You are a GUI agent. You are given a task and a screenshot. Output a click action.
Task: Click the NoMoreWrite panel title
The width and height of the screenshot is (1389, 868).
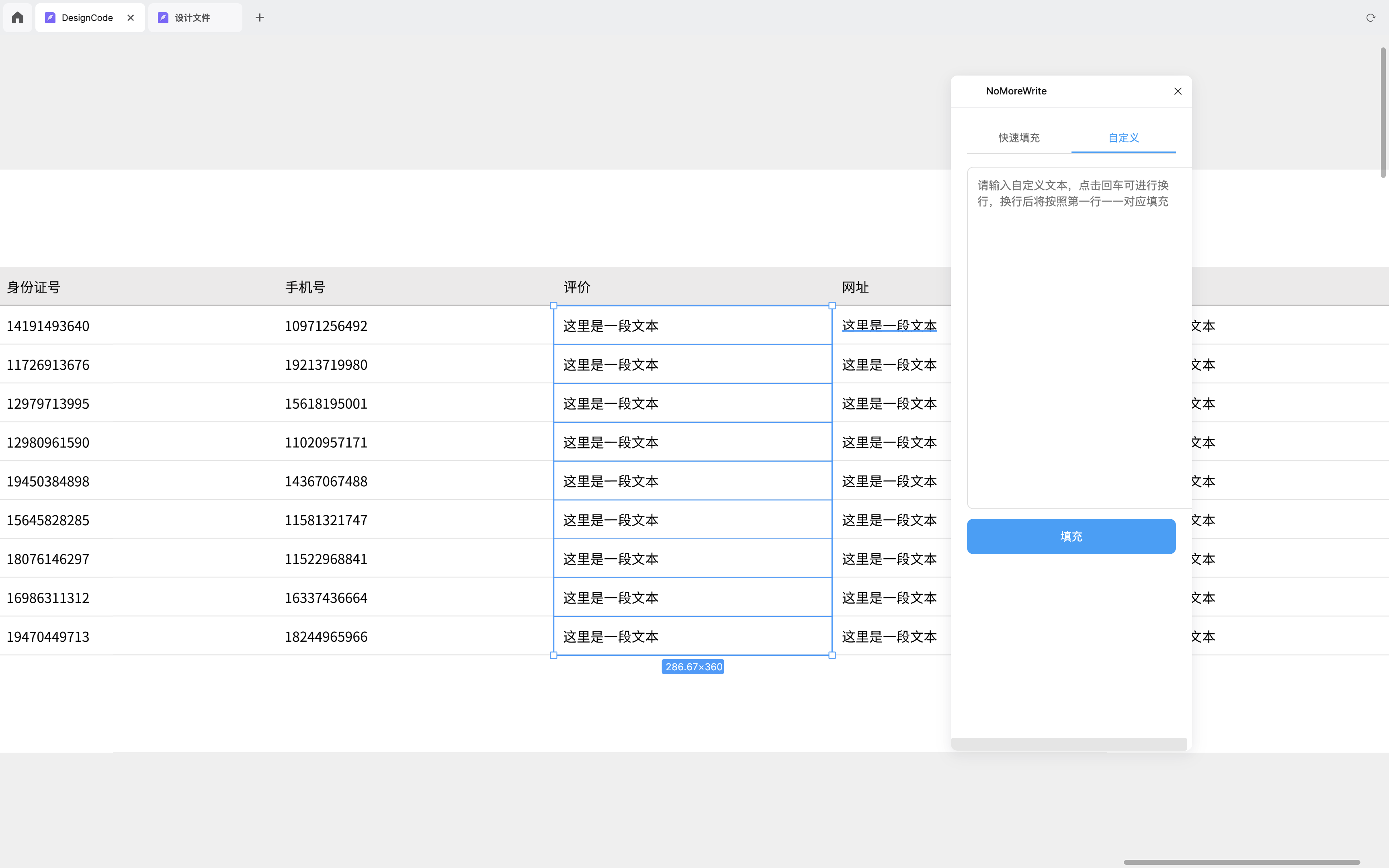(x=1016, y=91)
